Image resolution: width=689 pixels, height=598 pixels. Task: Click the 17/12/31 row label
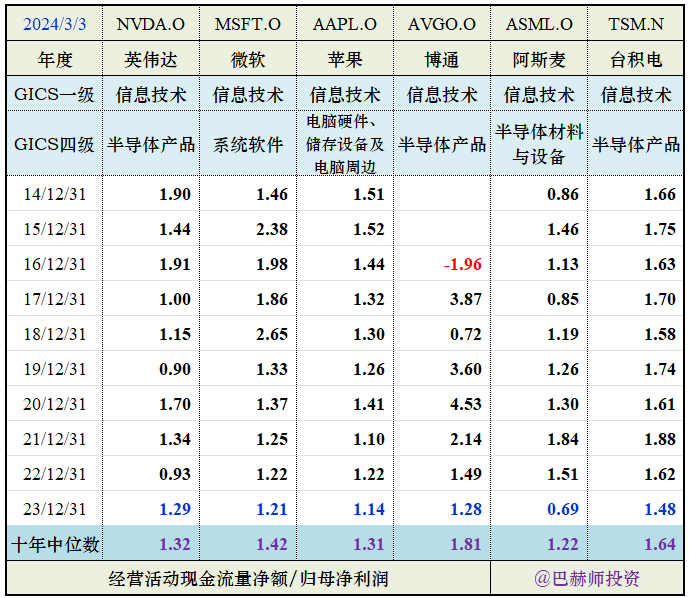[54, 299]
